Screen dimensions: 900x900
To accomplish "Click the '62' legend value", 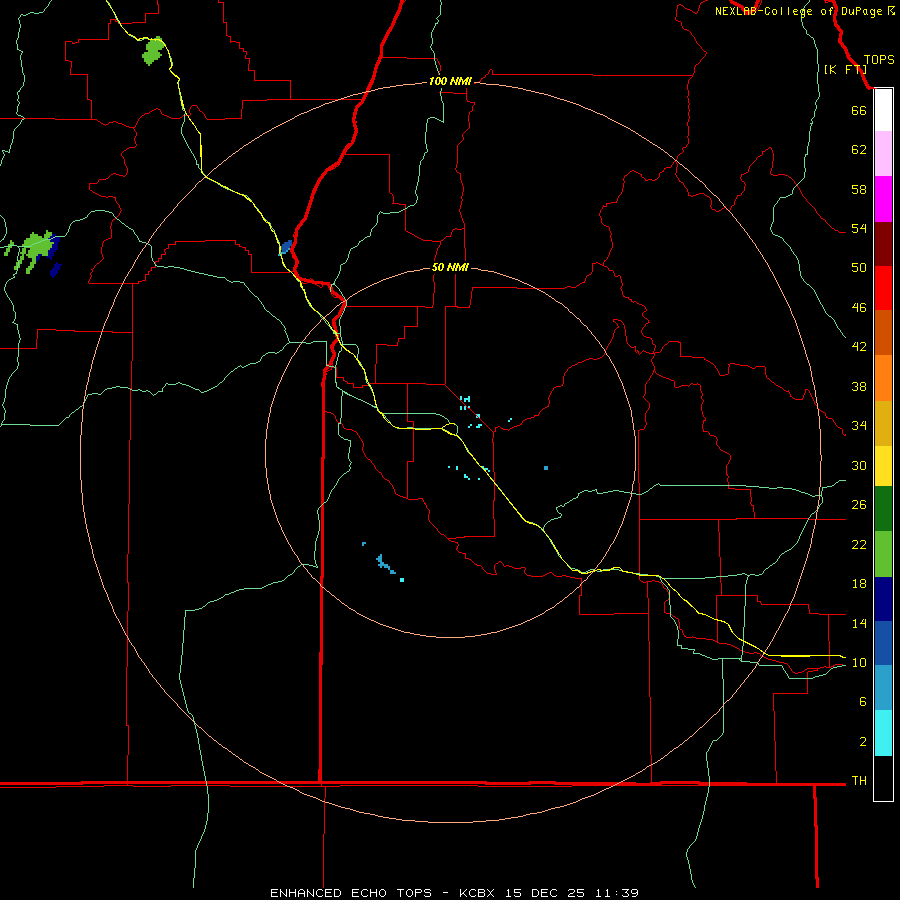I will [x=859, y=150].
